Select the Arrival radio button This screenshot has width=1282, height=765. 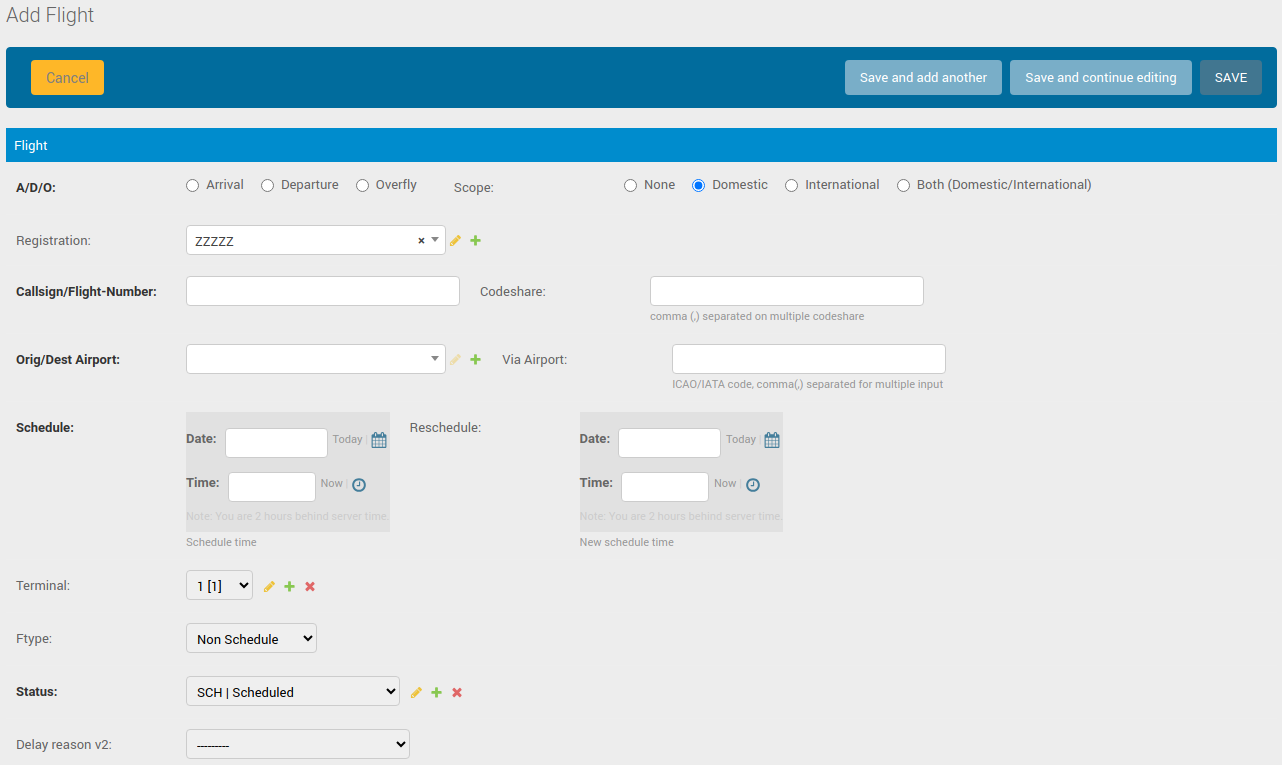(x=193, y=185)
